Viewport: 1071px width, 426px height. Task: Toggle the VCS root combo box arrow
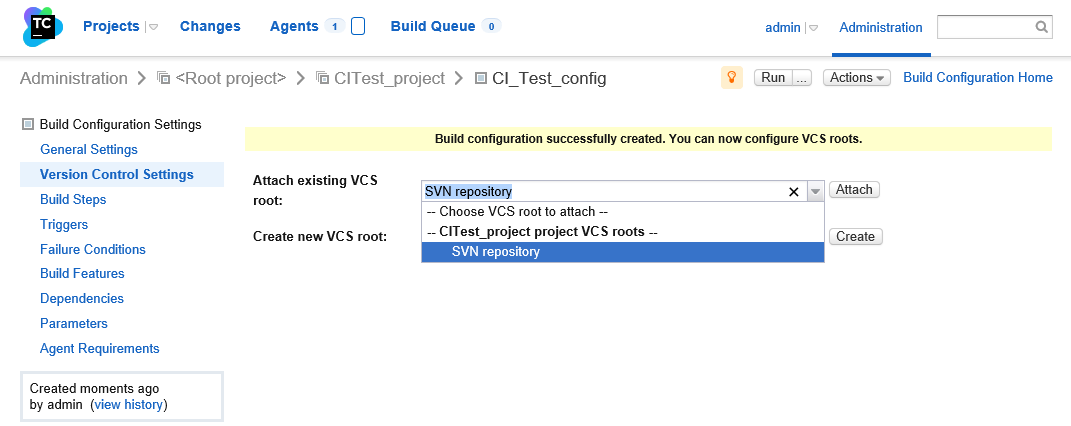tap(815, 191)
